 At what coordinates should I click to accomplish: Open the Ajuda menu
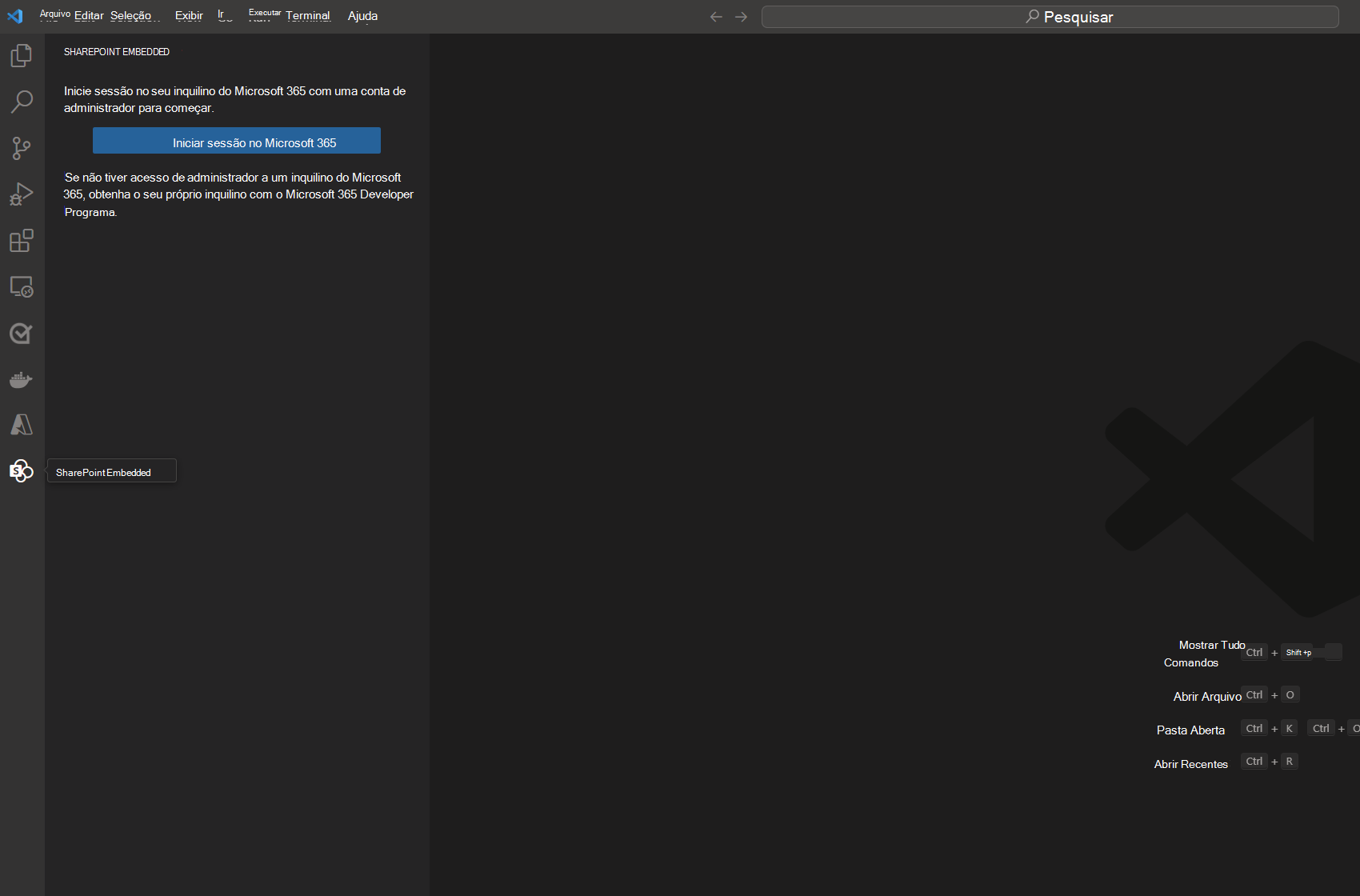362,16
